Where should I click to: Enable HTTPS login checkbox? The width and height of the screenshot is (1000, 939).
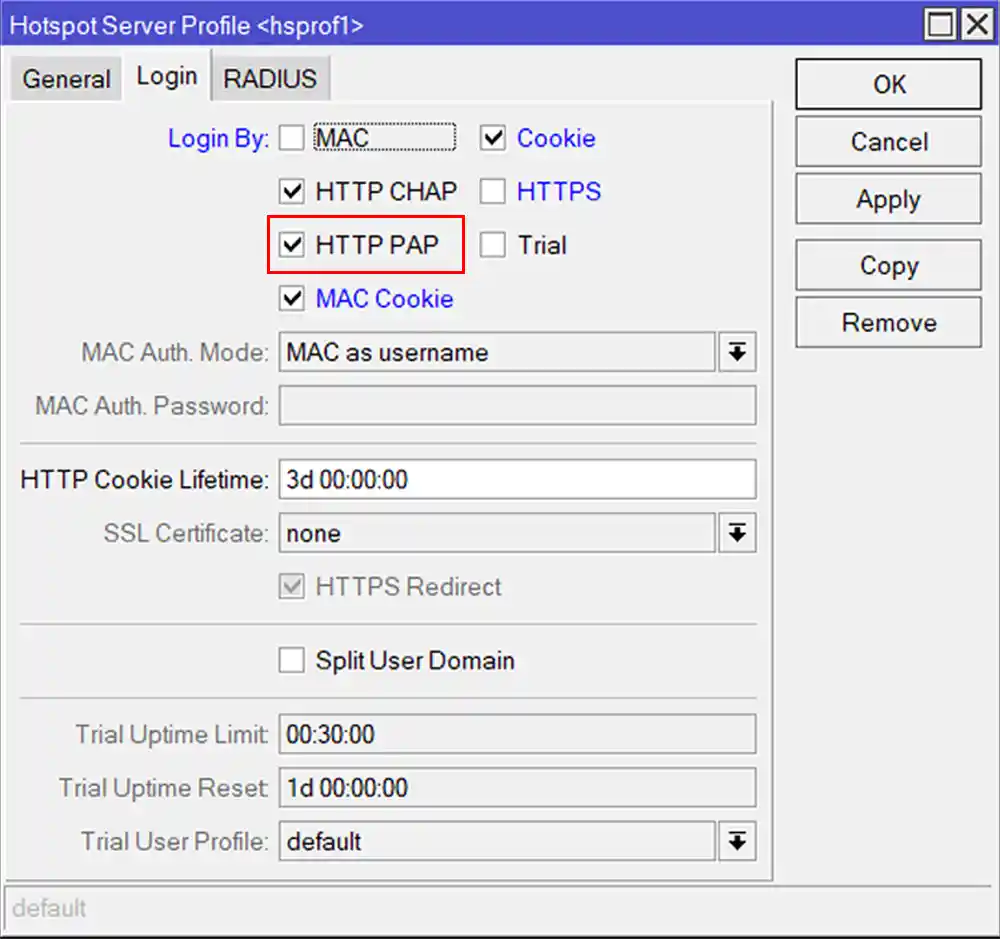tap(493, 191)
